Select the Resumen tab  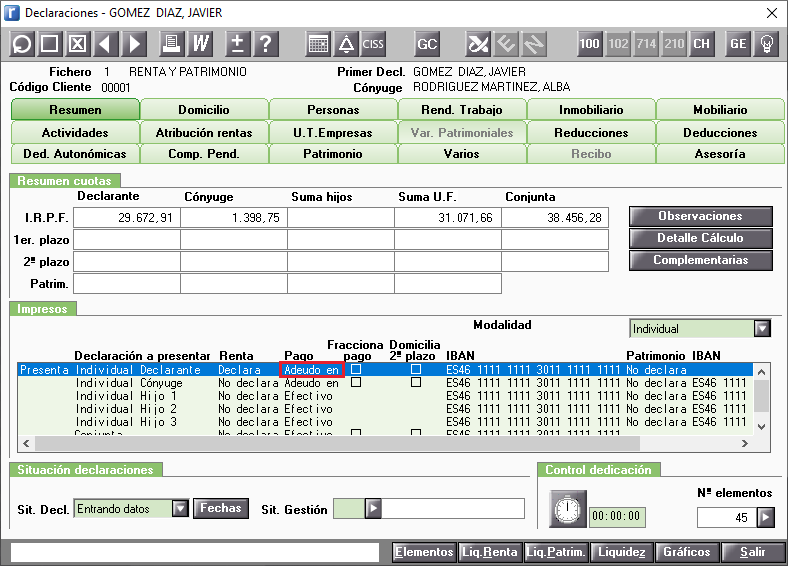(x=75, y=110)
